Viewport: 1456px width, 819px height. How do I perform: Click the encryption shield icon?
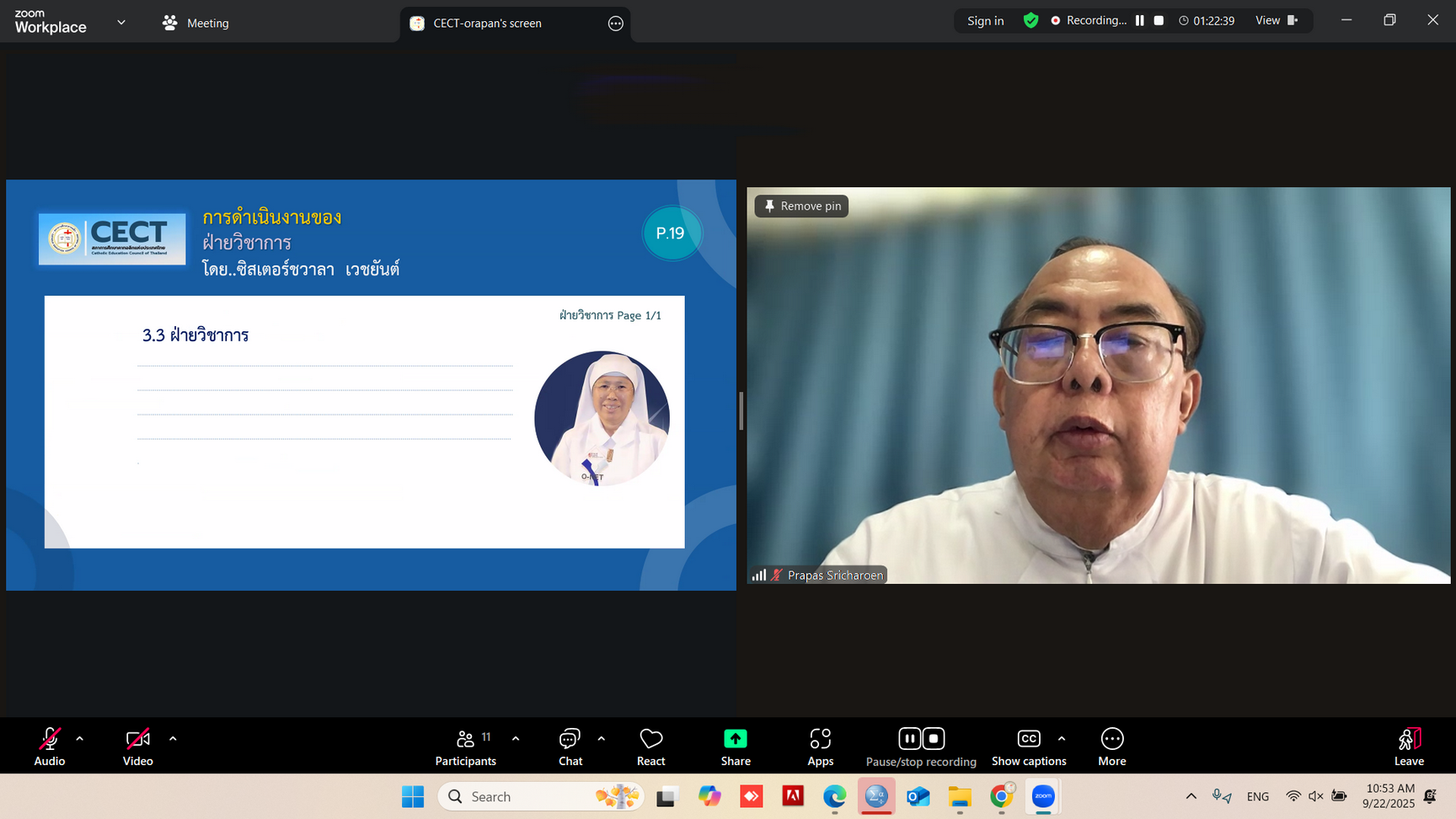pos(1030,20)
